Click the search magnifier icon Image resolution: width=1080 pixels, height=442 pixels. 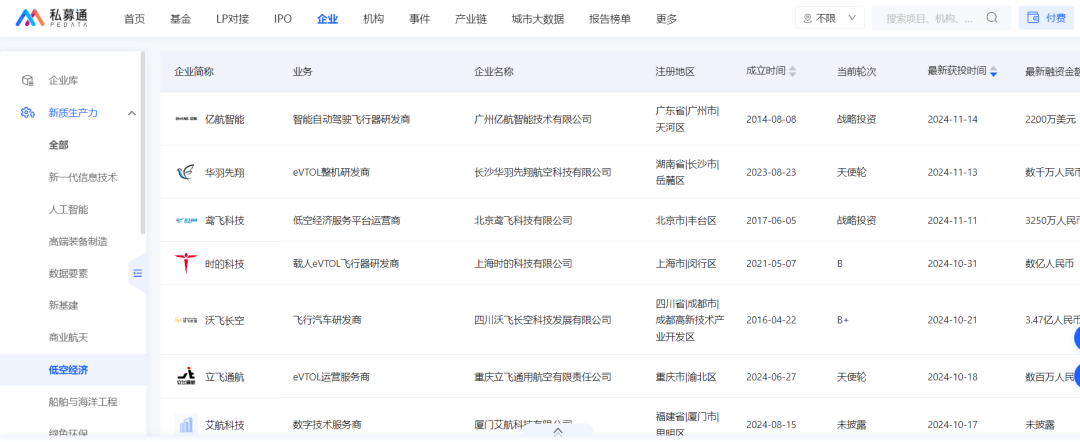[x=992, y=18]
